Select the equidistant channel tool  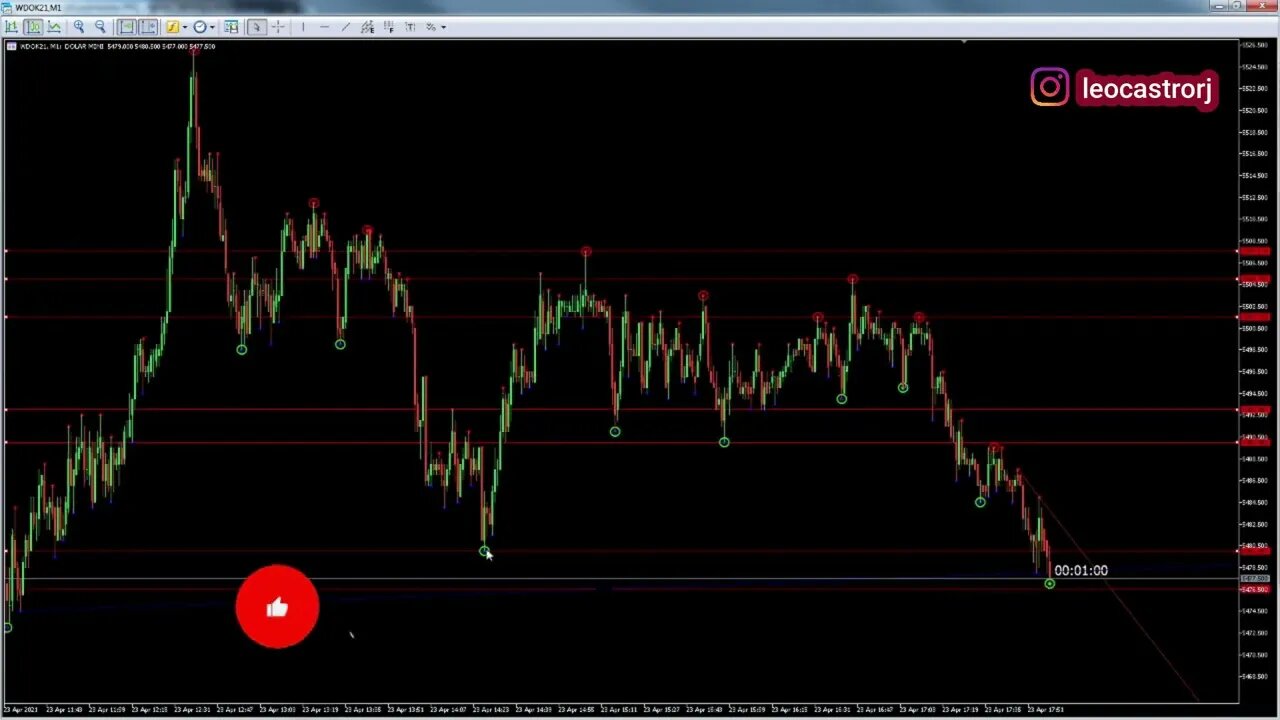point(367,27)
